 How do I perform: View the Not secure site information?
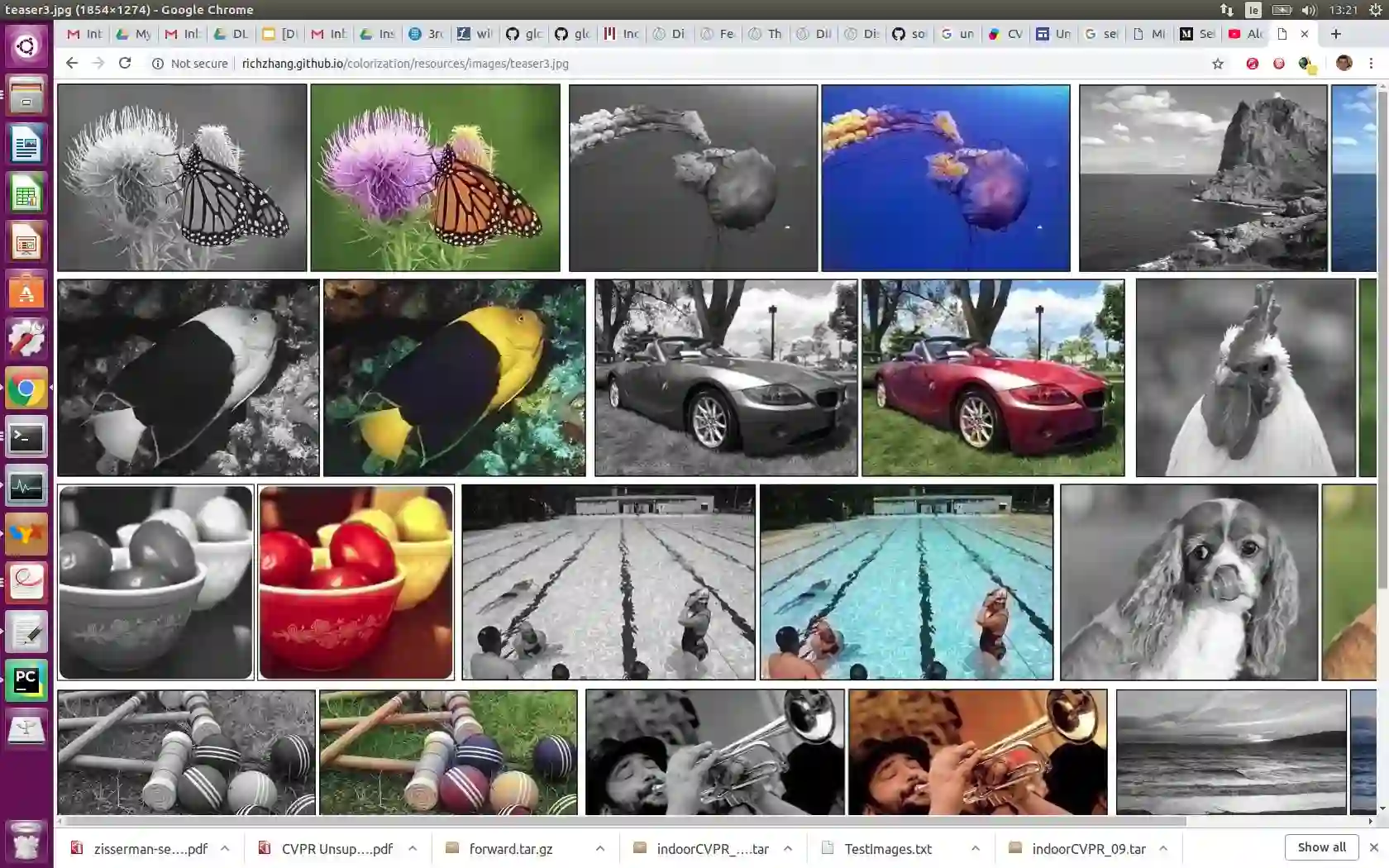tap(189, 64)
